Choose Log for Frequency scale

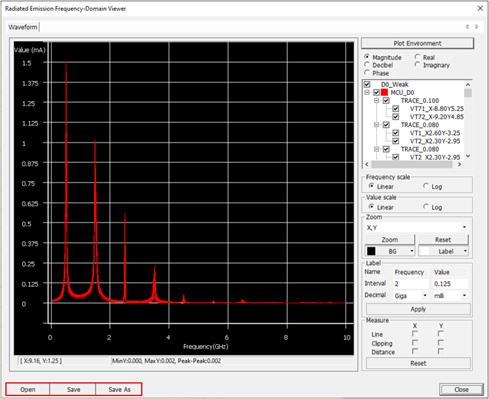tap(426, 186)
